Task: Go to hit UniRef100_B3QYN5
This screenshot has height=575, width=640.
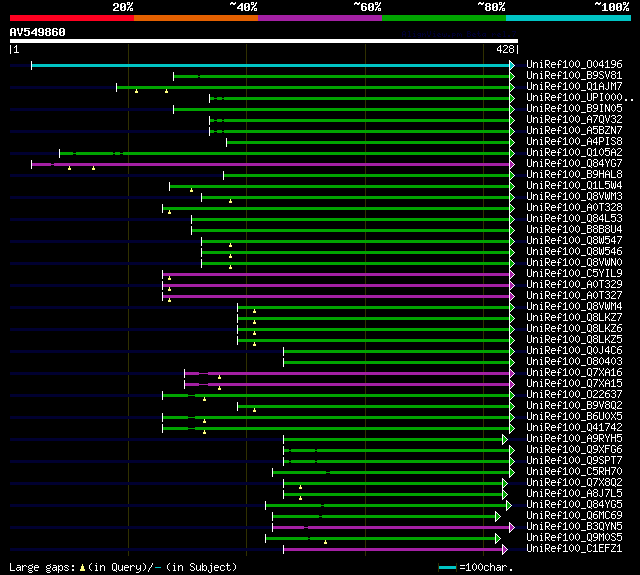Action: [574, 527]
